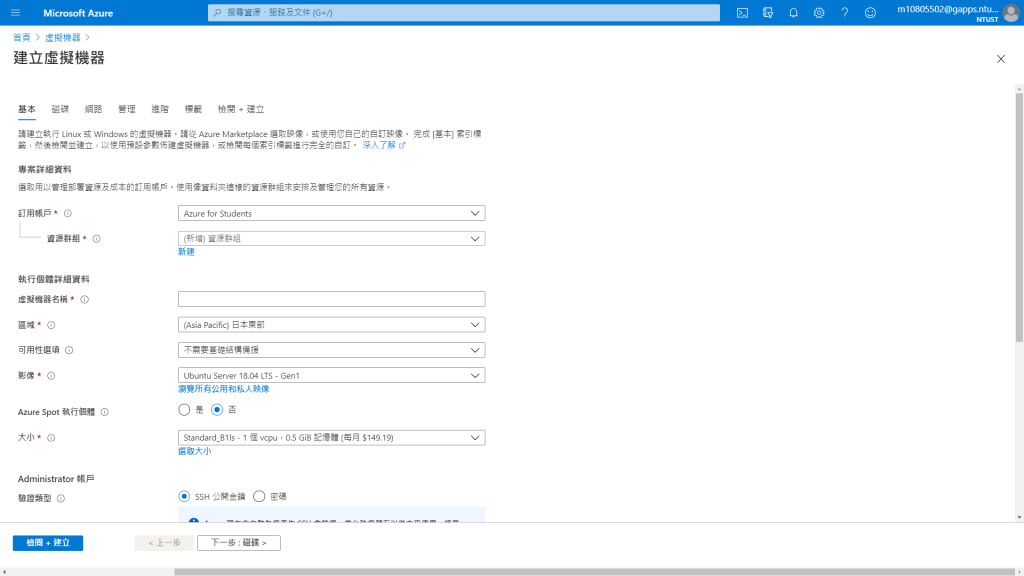
Task: Switch to the 磁碟 tab
Action: tap(60, 109)
